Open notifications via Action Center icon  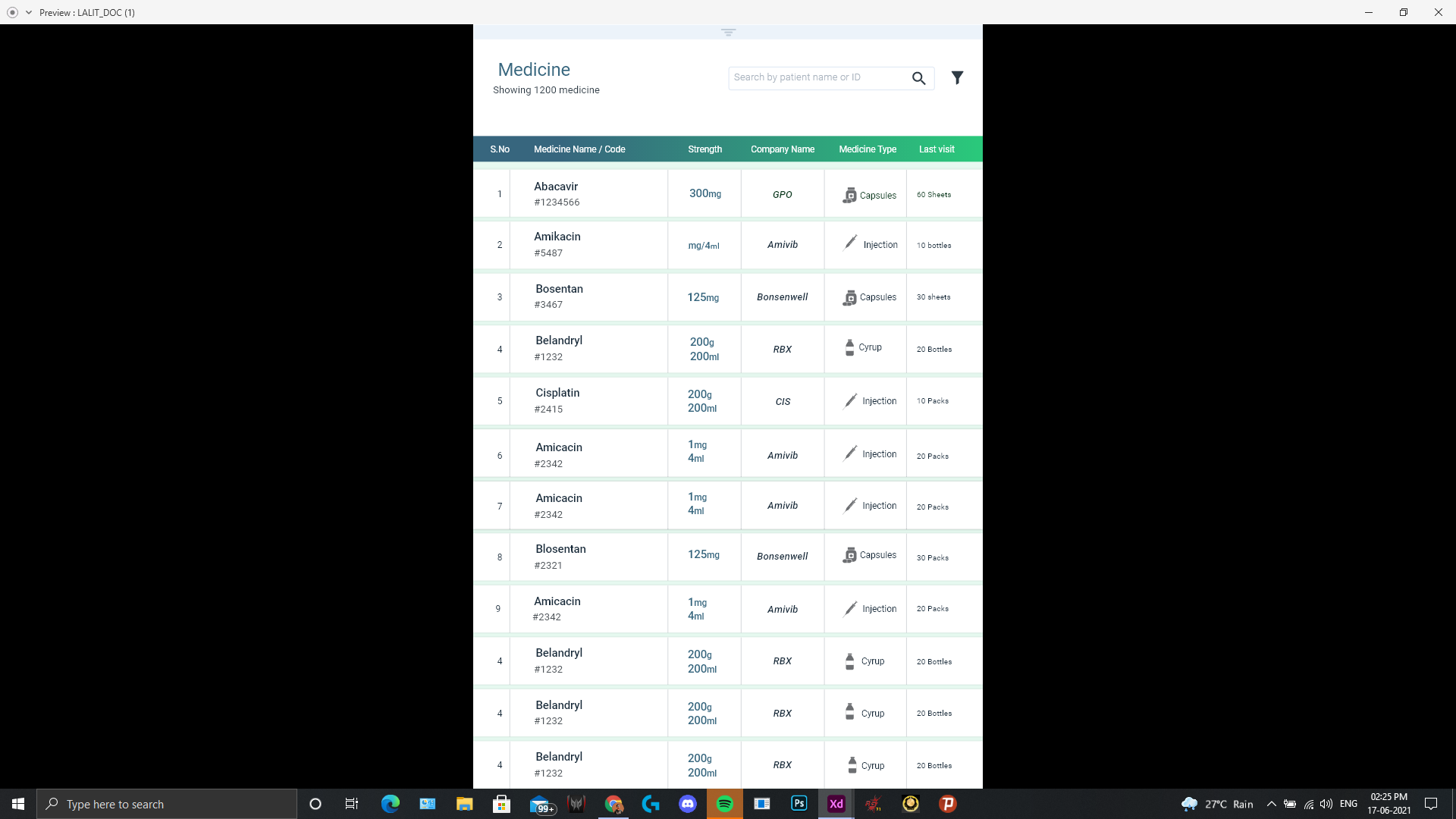pos(1432,804)
